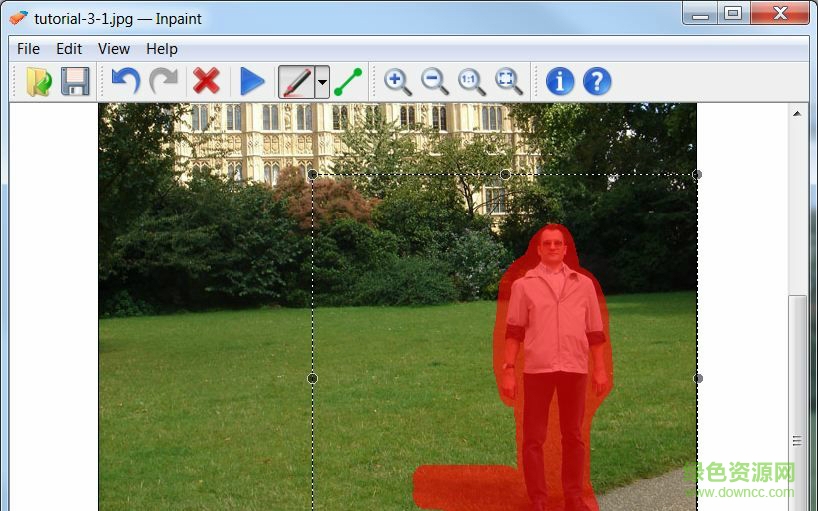Click the top-right handle of the selection rectangle
Viewport: 818px width, 511px height.
click(697, 174)
